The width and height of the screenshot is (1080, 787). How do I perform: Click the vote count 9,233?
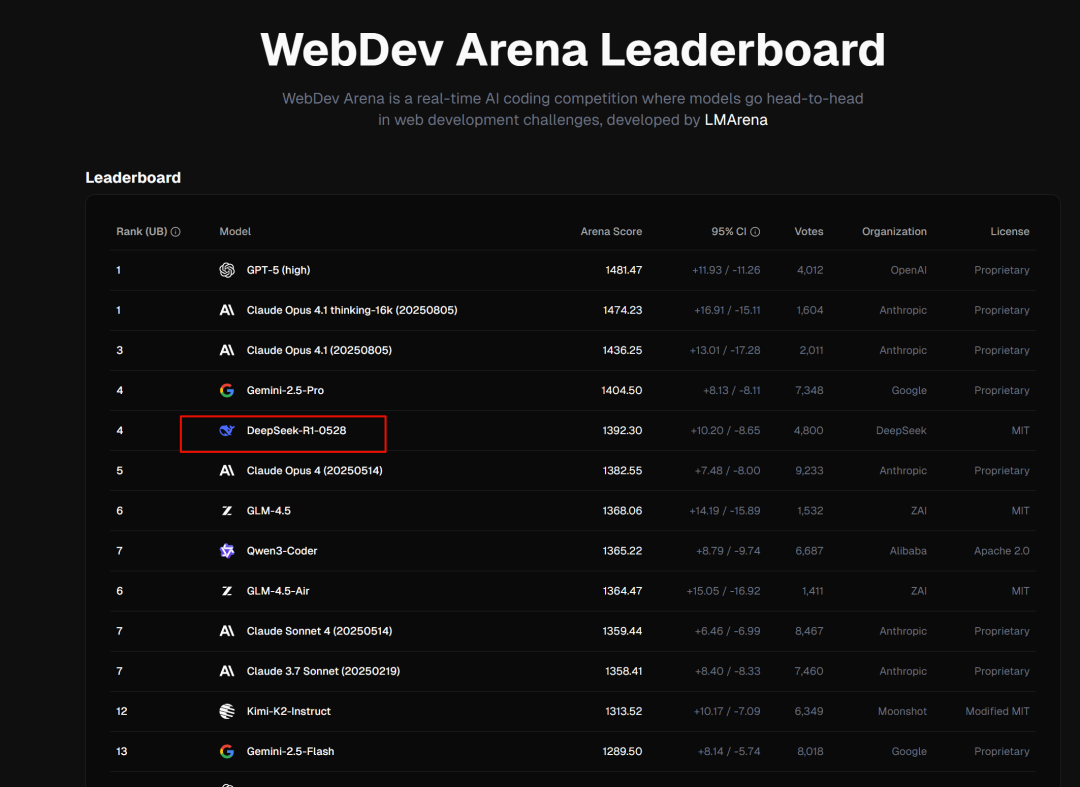click(809, 470)
